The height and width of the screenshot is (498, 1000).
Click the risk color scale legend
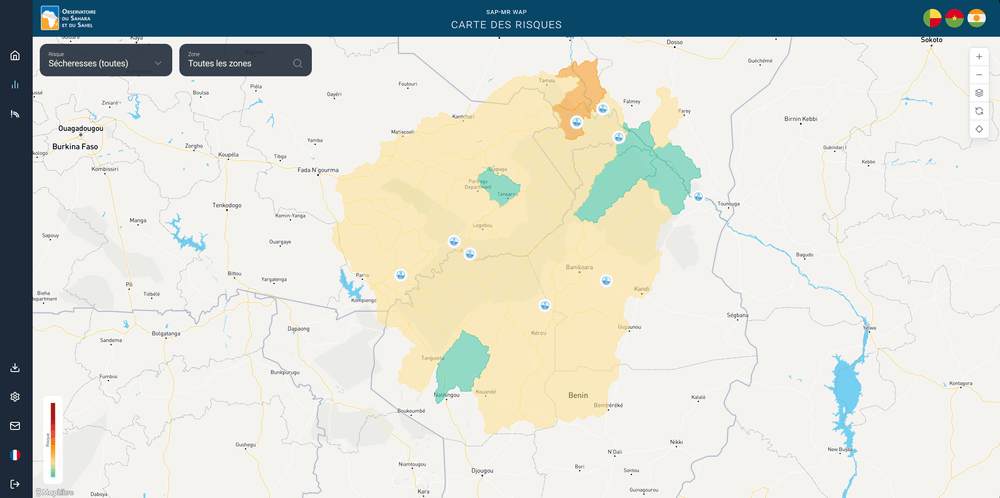point(53,439)
